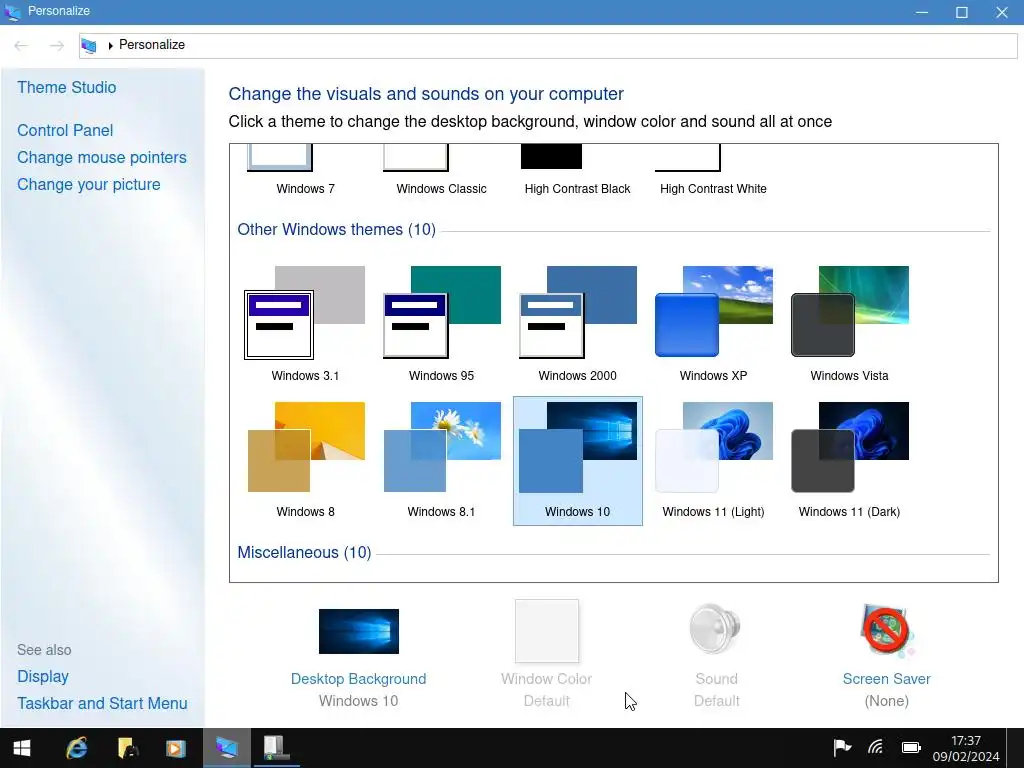
Task: Click Change your picture link
Action: pyautogui.click(x=89, y=185)
